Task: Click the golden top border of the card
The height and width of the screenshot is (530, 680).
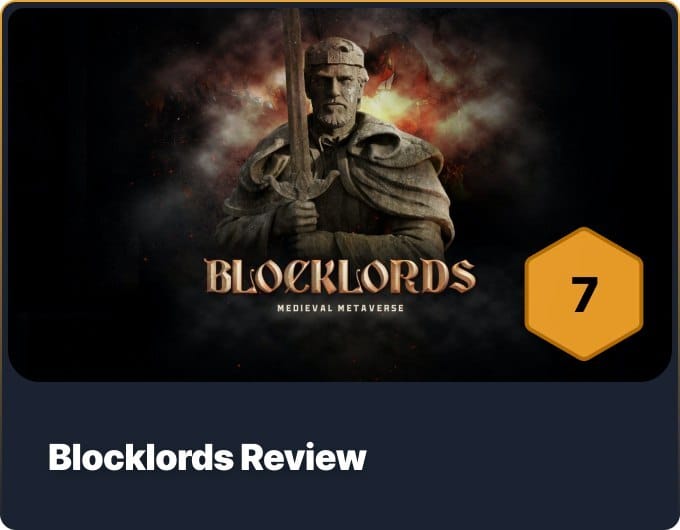Action: point(340,2)
